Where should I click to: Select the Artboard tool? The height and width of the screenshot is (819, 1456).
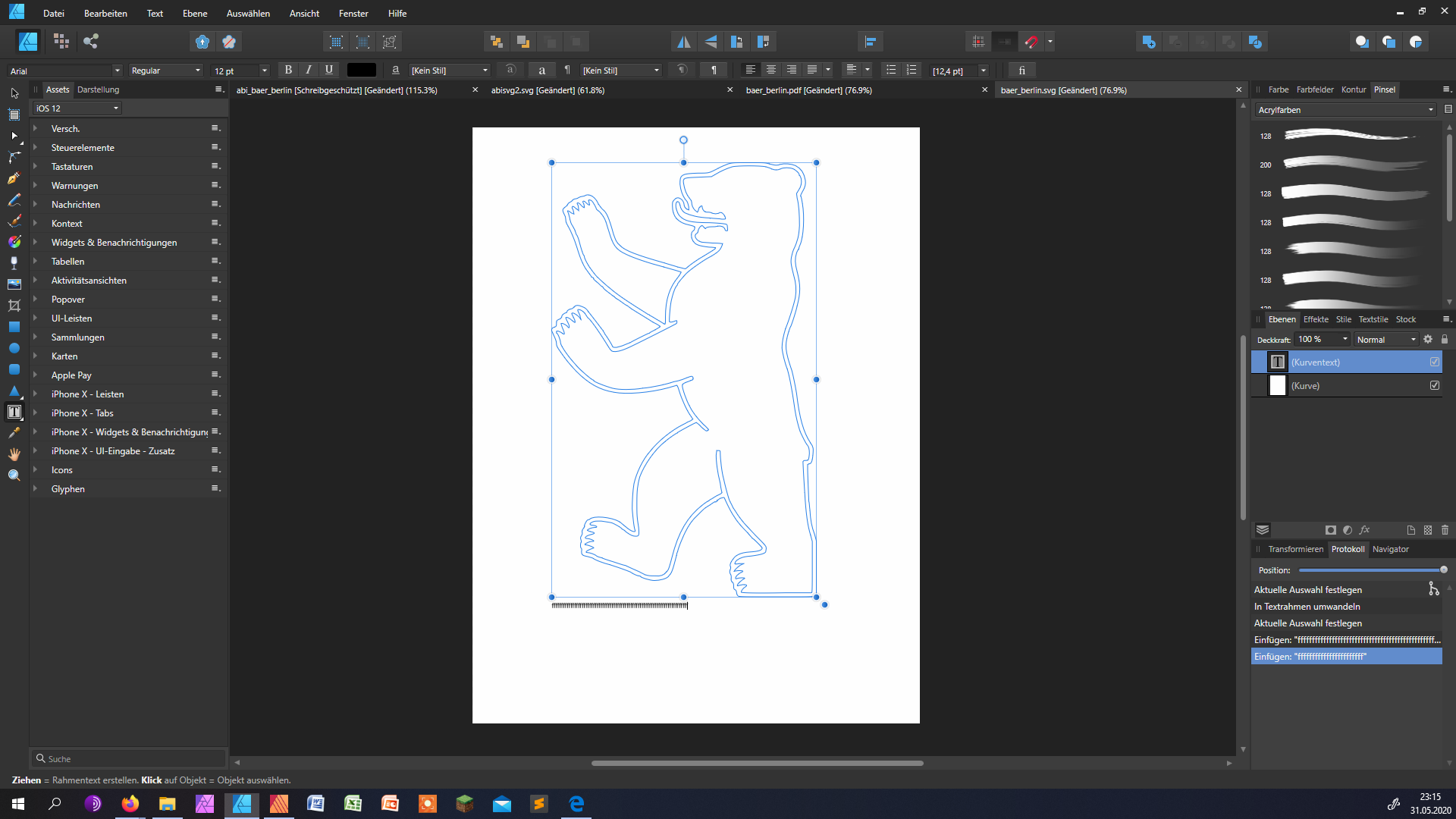(14, 115)
